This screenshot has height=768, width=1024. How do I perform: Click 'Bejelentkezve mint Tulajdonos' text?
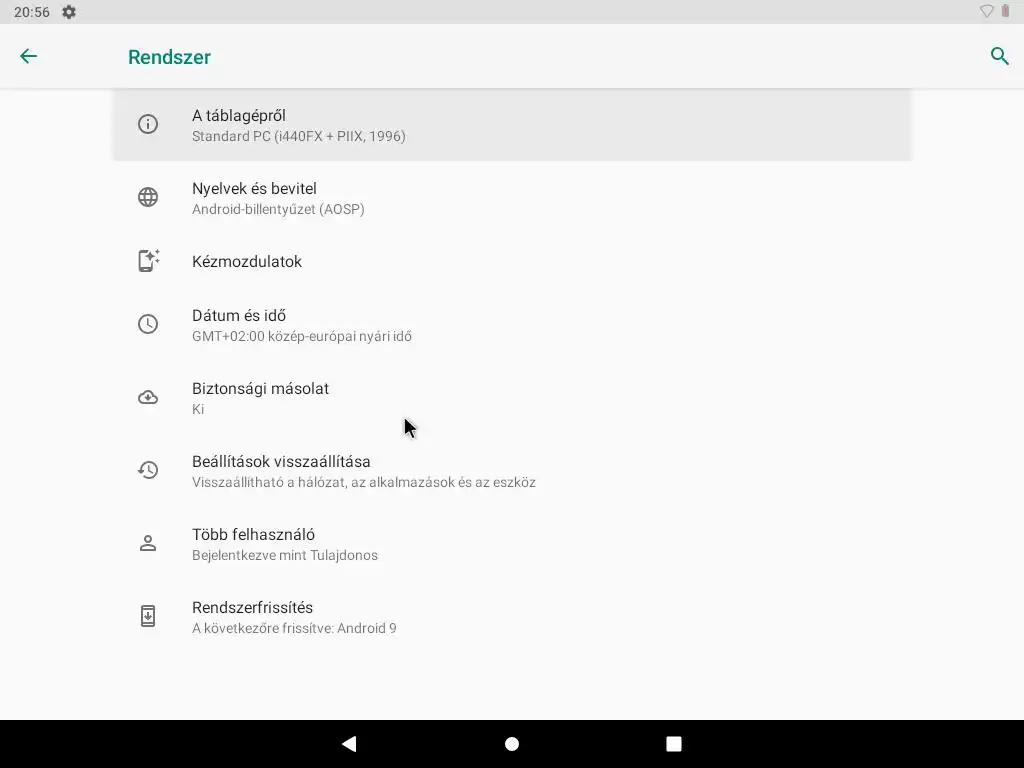[285, 555]
